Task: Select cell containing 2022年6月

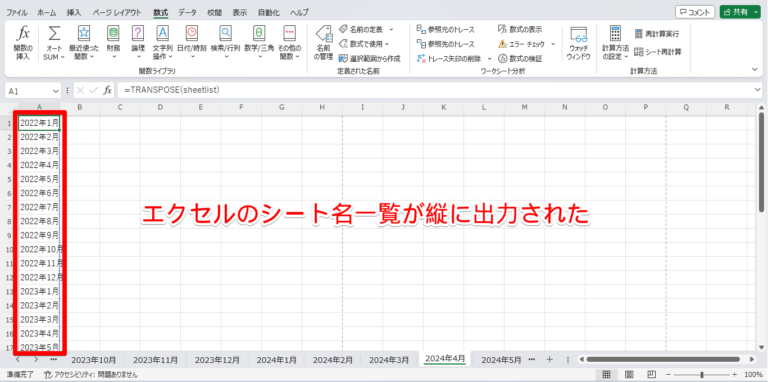Action: coord(39,193)
